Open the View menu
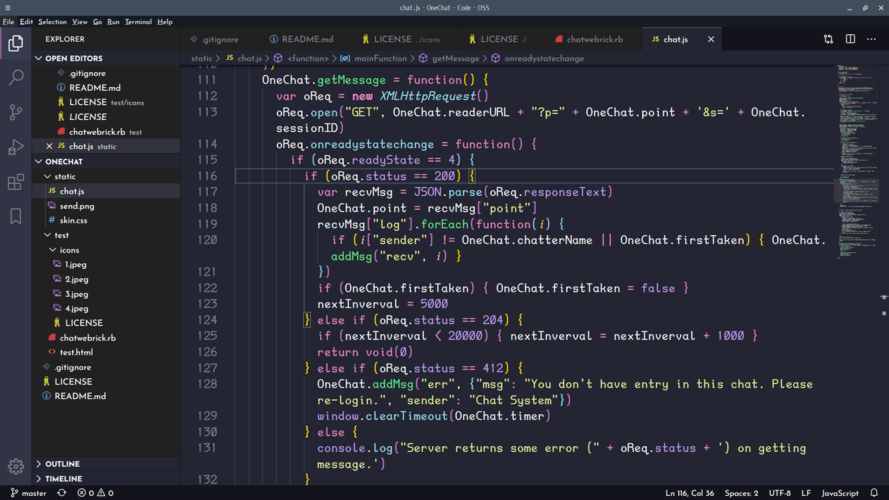The image size is (889, 500). (79, 22)
